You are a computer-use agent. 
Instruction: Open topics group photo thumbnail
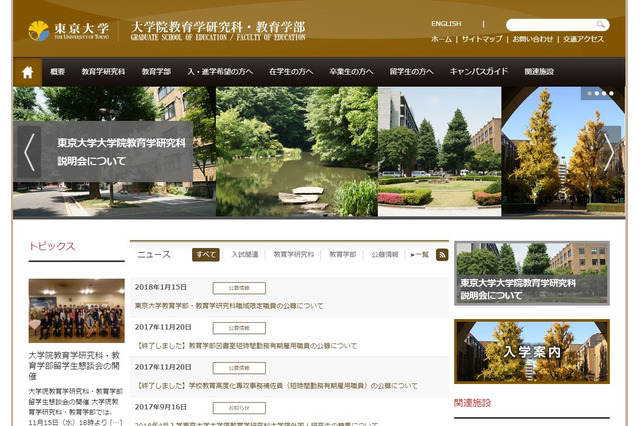[77, 311]
